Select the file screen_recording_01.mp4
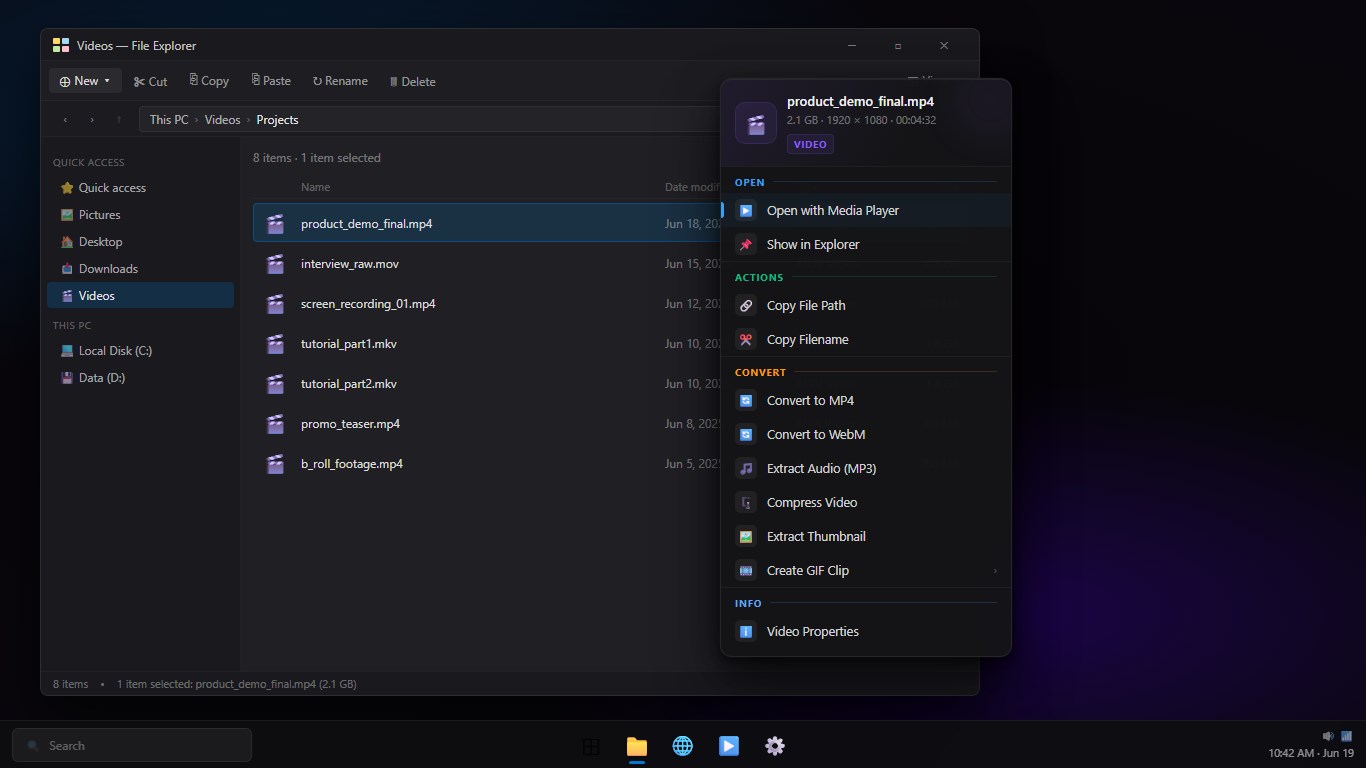The width and height of the screenshot is (1366, 768). point(486,304)
